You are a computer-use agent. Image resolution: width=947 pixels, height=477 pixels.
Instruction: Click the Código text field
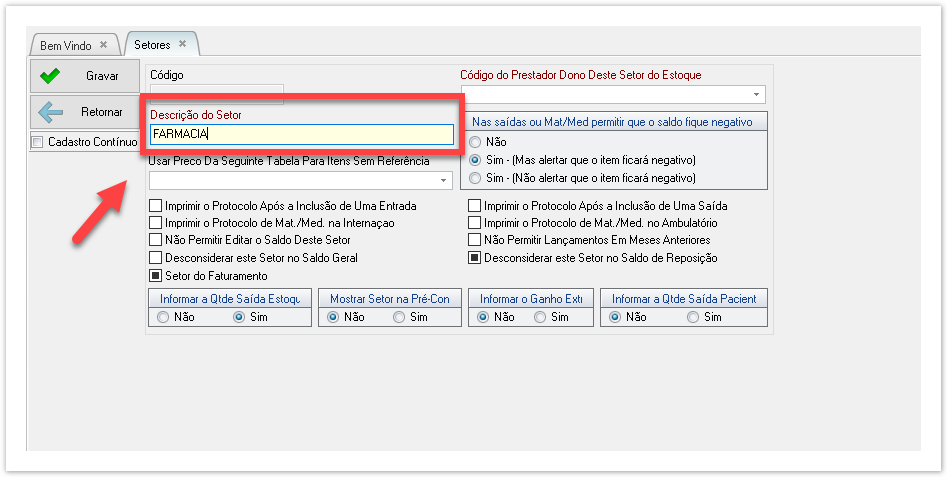[216, 94]
